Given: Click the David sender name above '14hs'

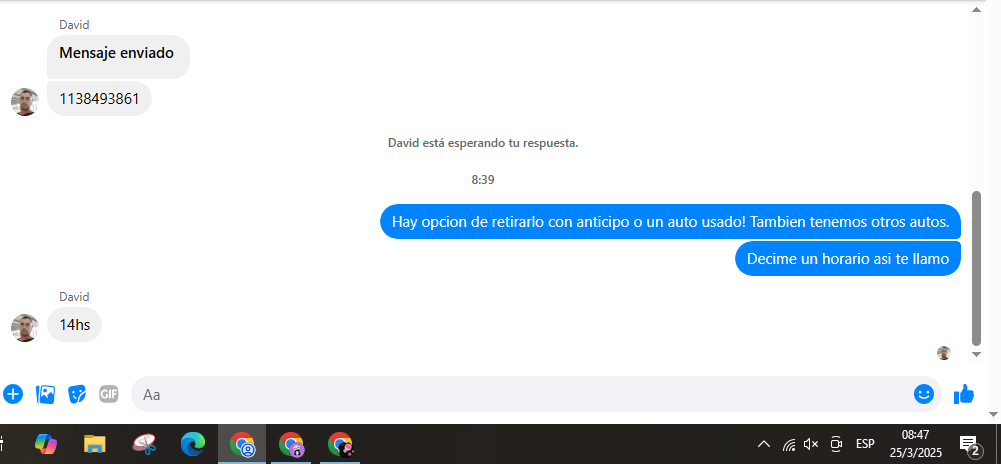Looking at the screenshot, I should click(74, 297).
